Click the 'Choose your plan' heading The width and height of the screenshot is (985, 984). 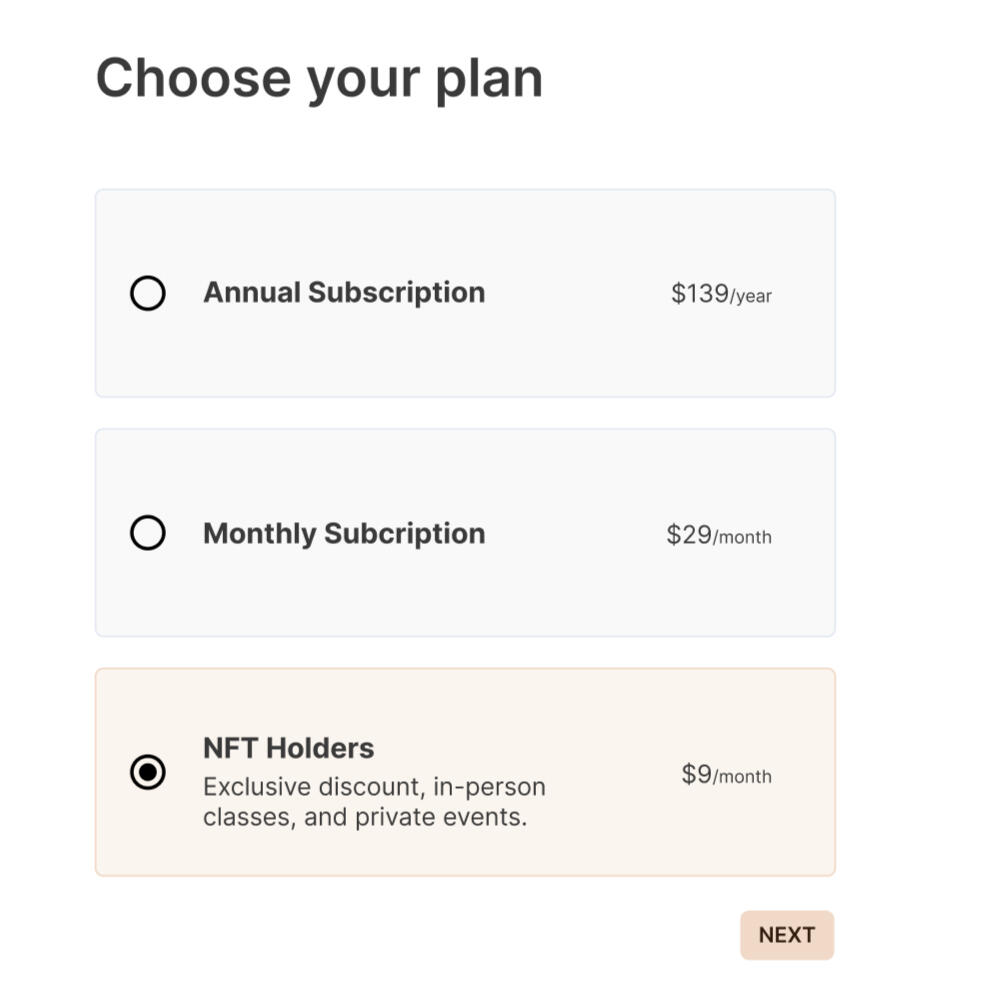pyautogui.click(x=319, y=78)
